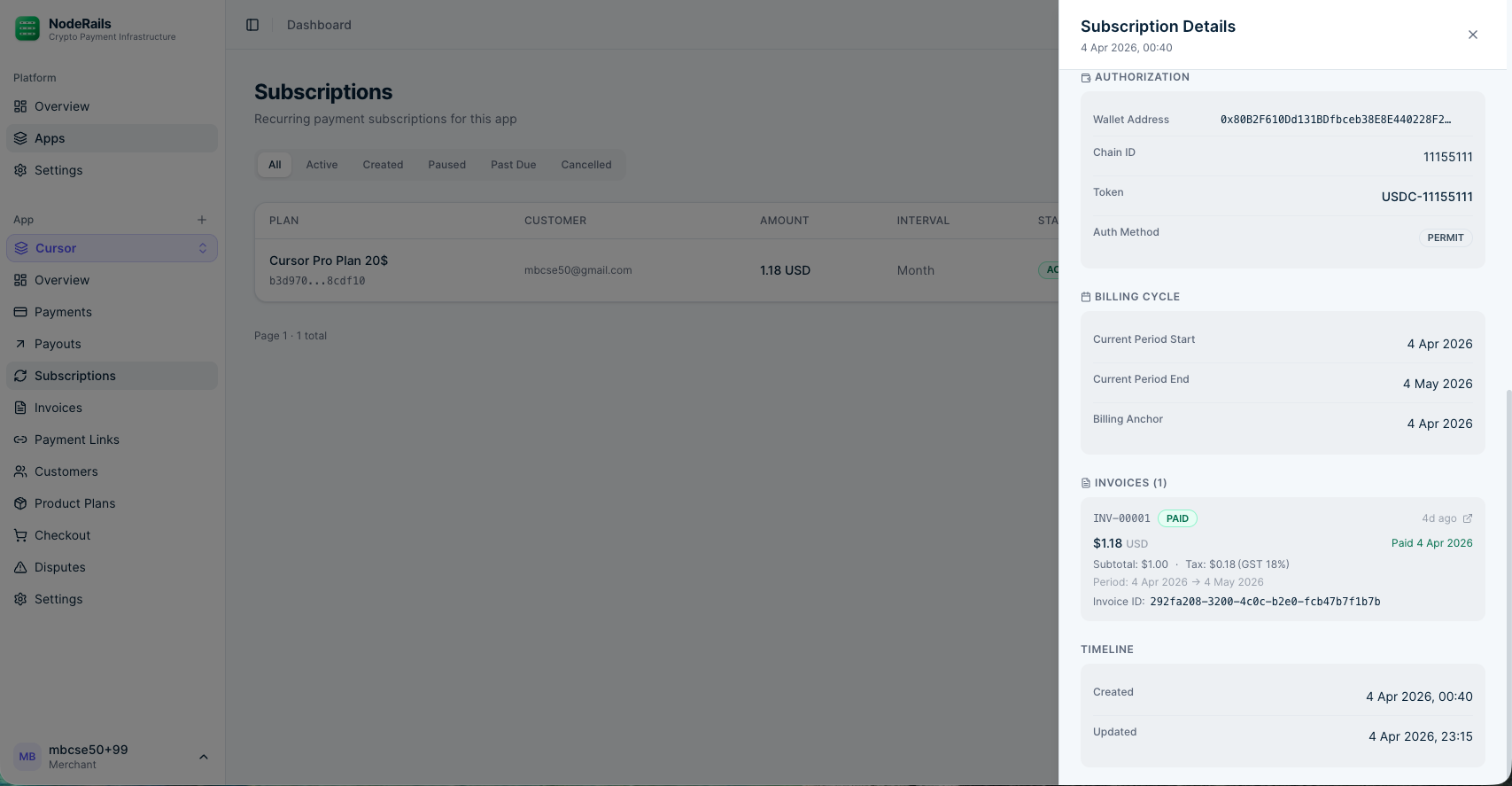Click the INTERVAL column header

point(923,221)
